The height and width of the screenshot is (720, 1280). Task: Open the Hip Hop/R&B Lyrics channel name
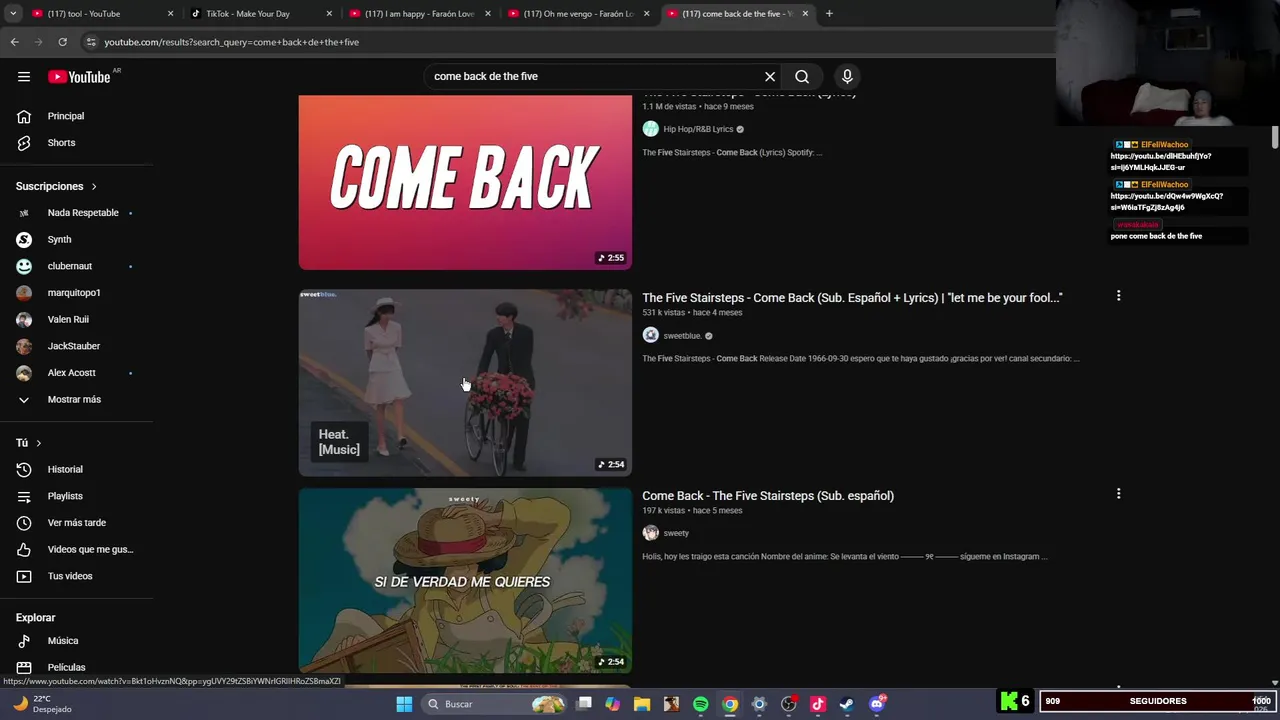[x=698, y=129]
